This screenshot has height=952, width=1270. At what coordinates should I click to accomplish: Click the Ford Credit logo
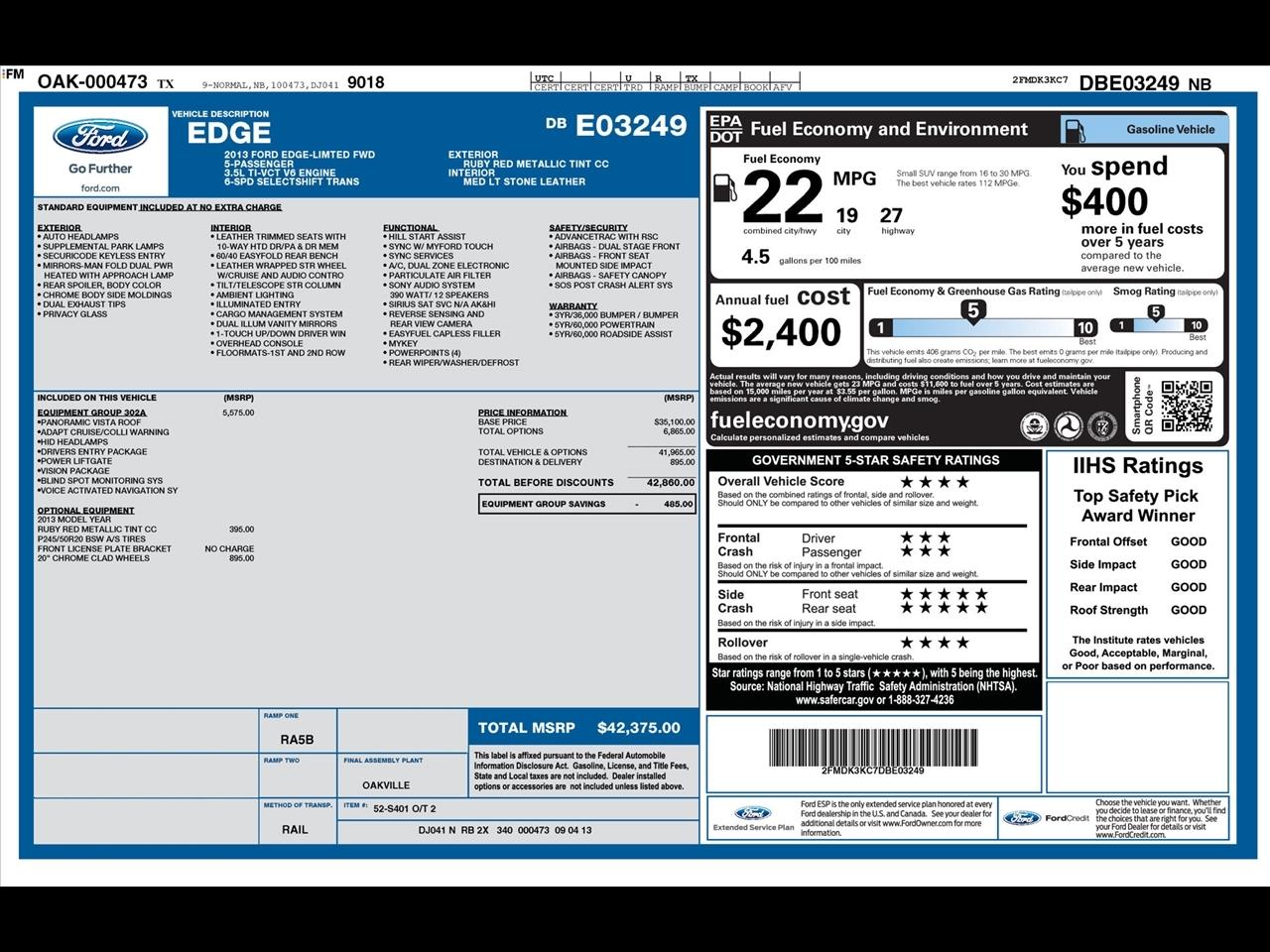pos(1046,818)
